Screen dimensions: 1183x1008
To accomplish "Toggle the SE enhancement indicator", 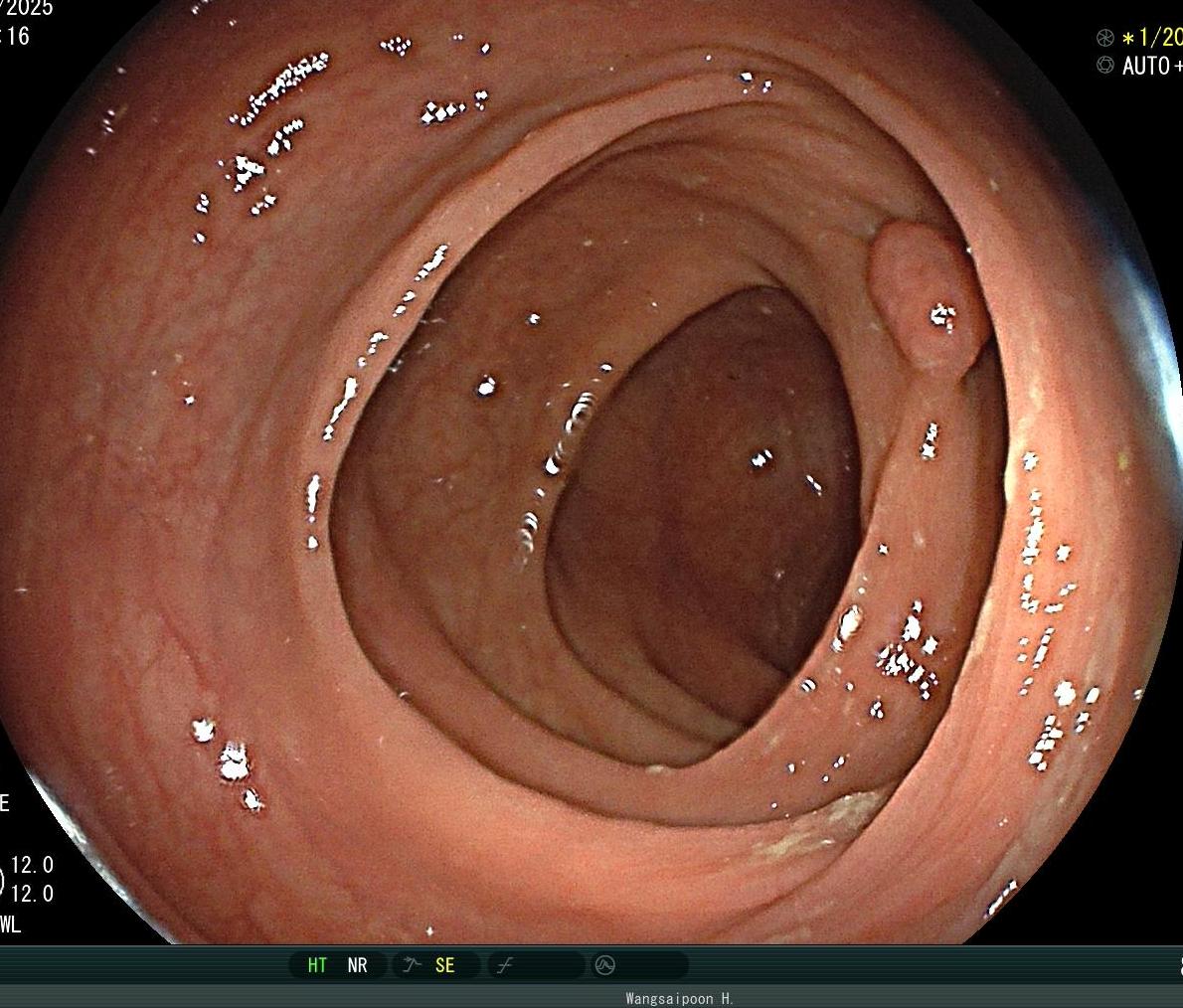I will click(445, 965).
